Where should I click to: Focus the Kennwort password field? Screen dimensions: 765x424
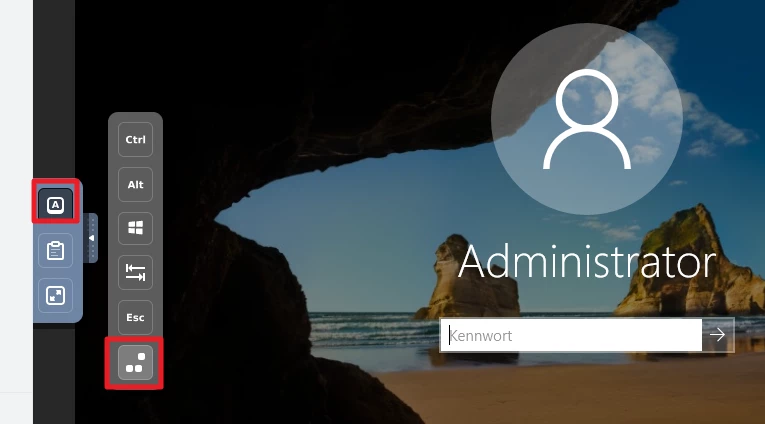click(570, 336)
